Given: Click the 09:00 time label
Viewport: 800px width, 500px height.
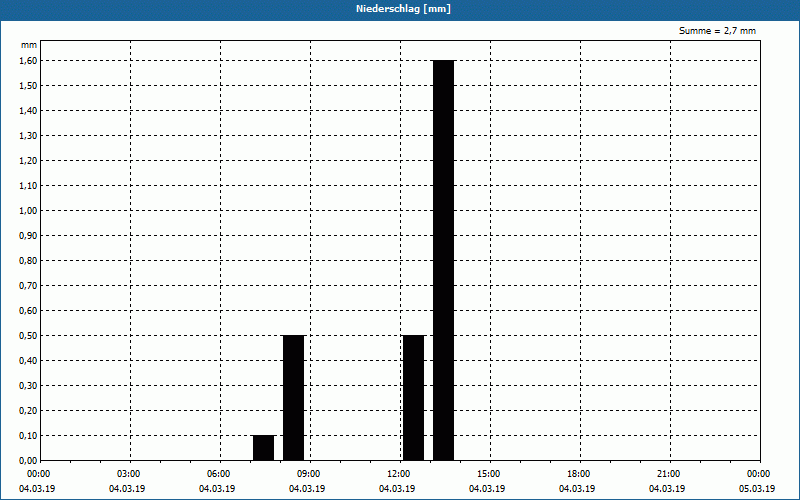Looking at the screenshot, I should tap(309, 474).
